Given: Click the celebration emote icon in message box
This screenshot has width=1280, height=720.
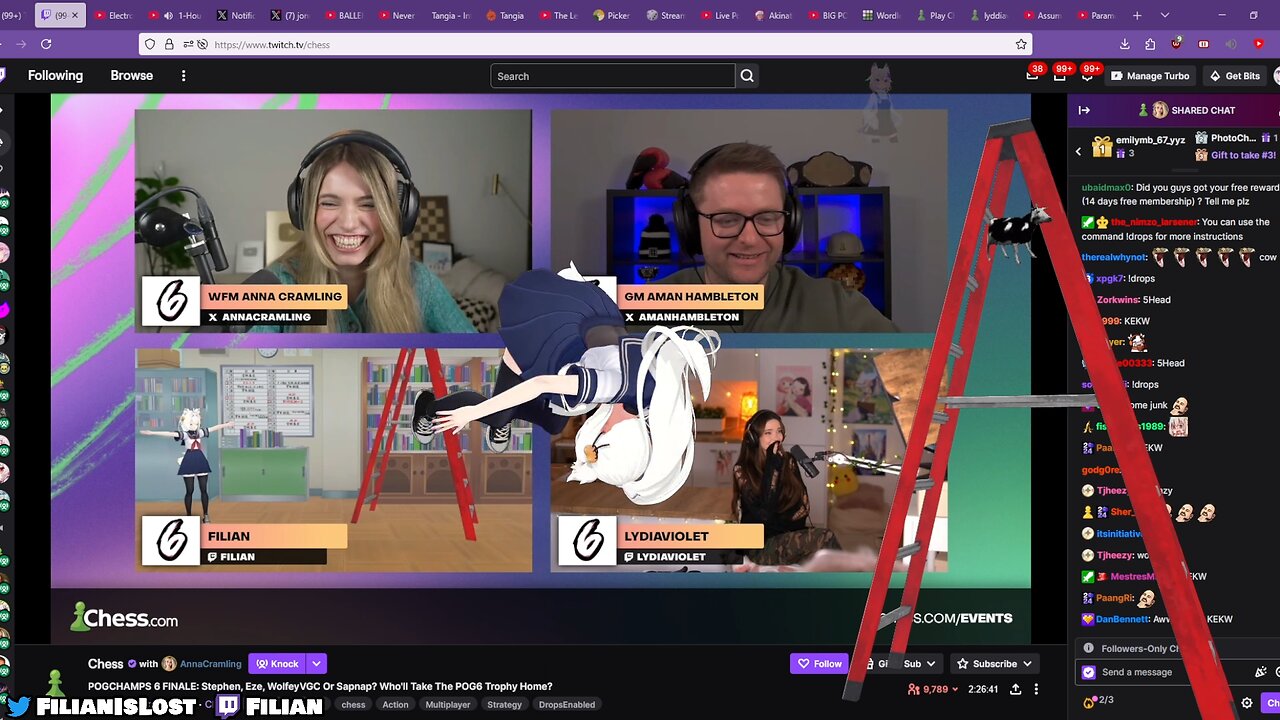Looking at the screenshot, I should [x=1261, y=672].
